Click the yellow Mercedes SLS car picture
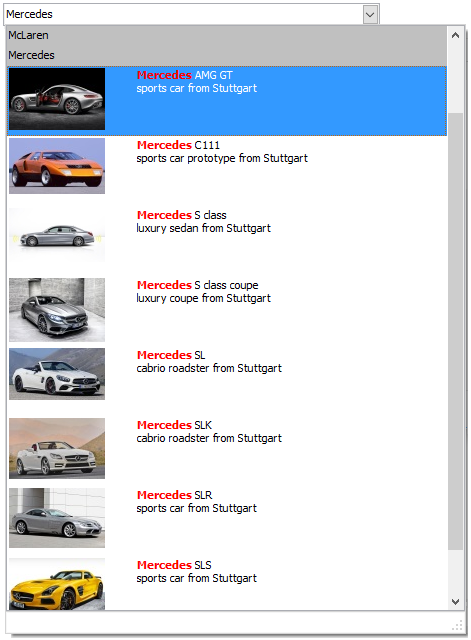471x640 pixels. click(57, 584)
